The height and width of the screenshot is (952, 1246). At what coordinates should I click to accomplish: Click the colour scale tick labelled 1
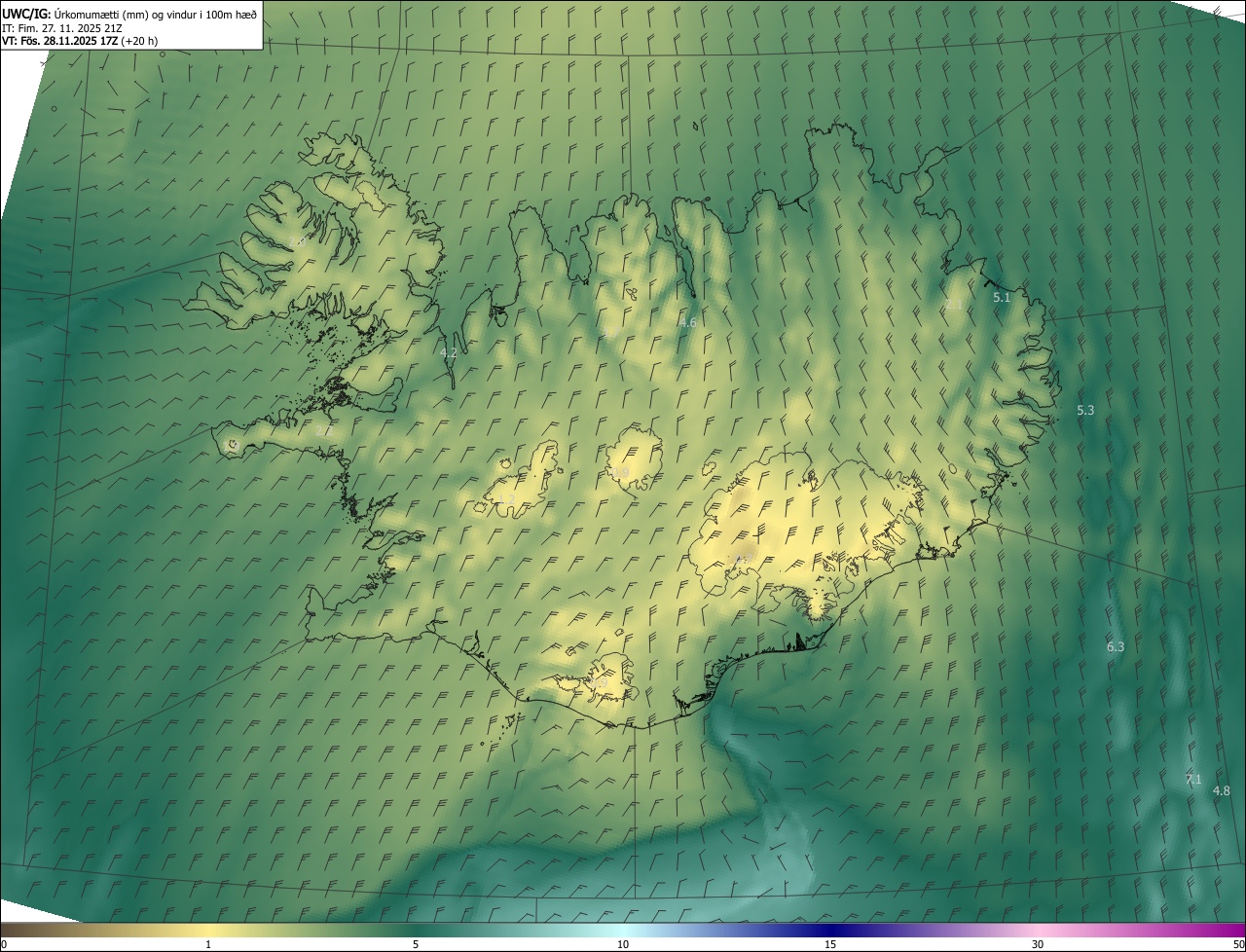coord(208,944)
